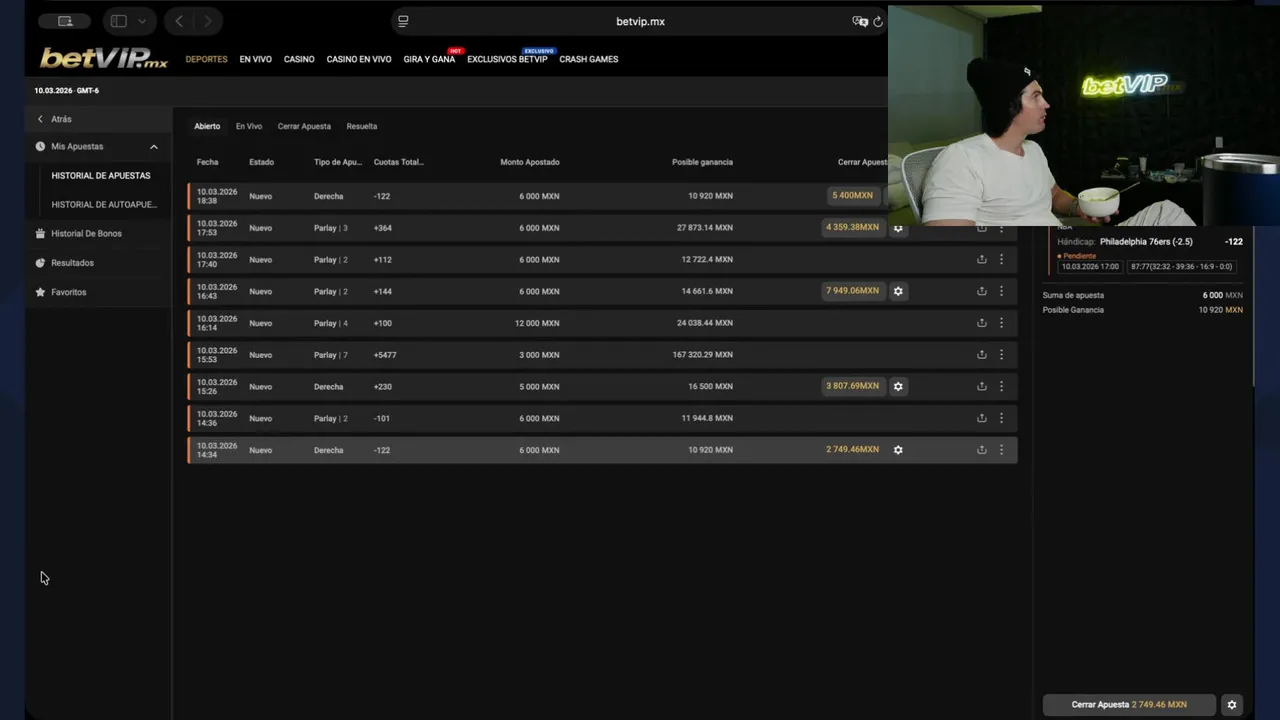Open CASINO EN VIVO section

point(359,59)
